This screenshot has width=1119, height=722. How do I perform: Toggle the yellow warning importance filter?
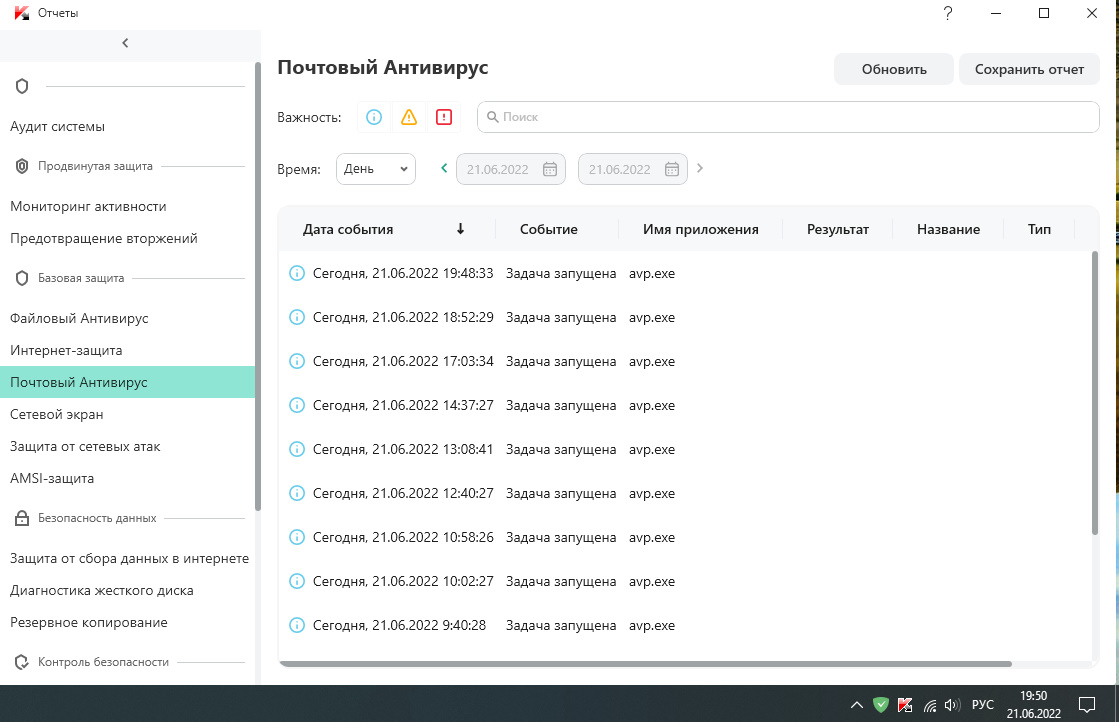[x=409, y=117]
